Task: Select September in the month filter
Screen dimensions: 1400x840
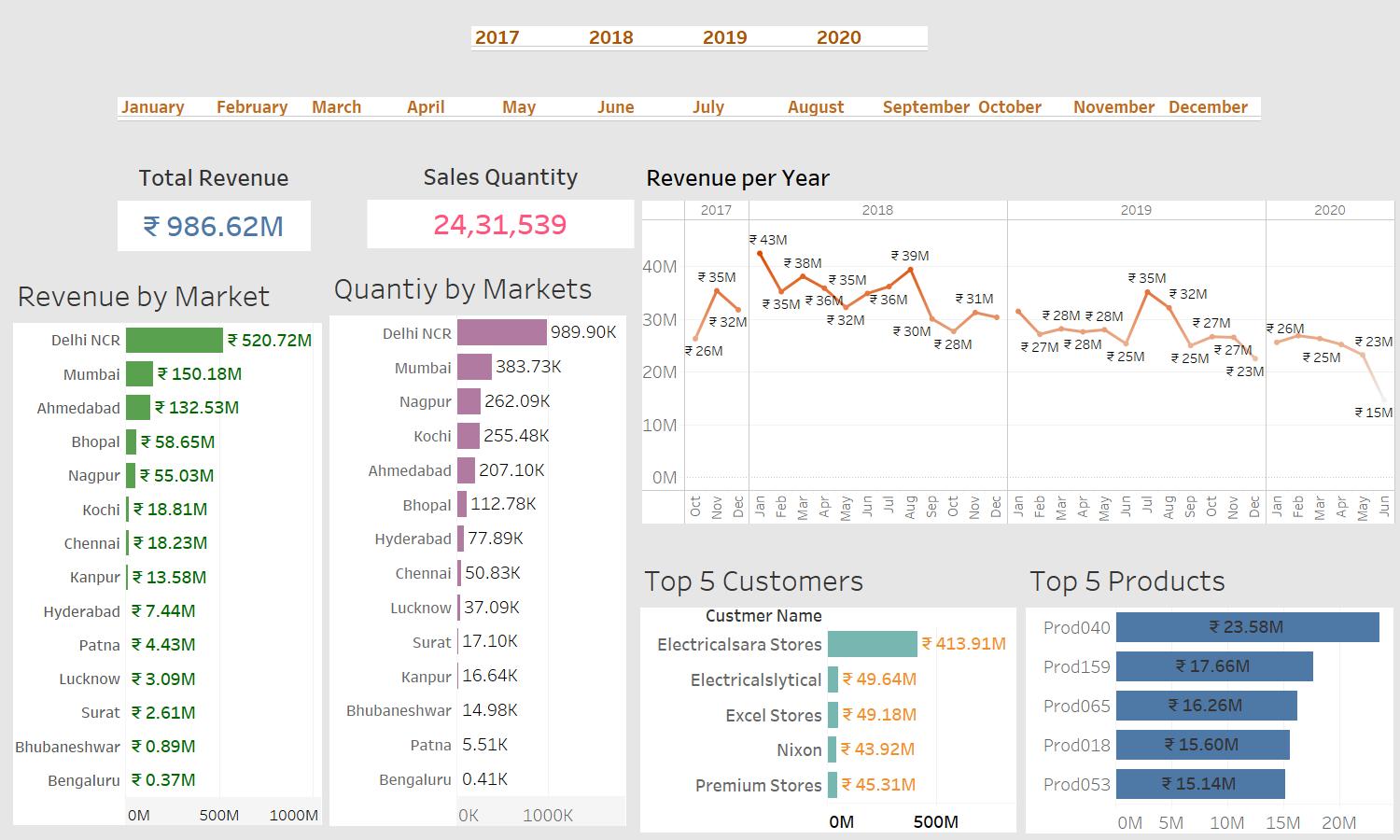Action: 925,106
